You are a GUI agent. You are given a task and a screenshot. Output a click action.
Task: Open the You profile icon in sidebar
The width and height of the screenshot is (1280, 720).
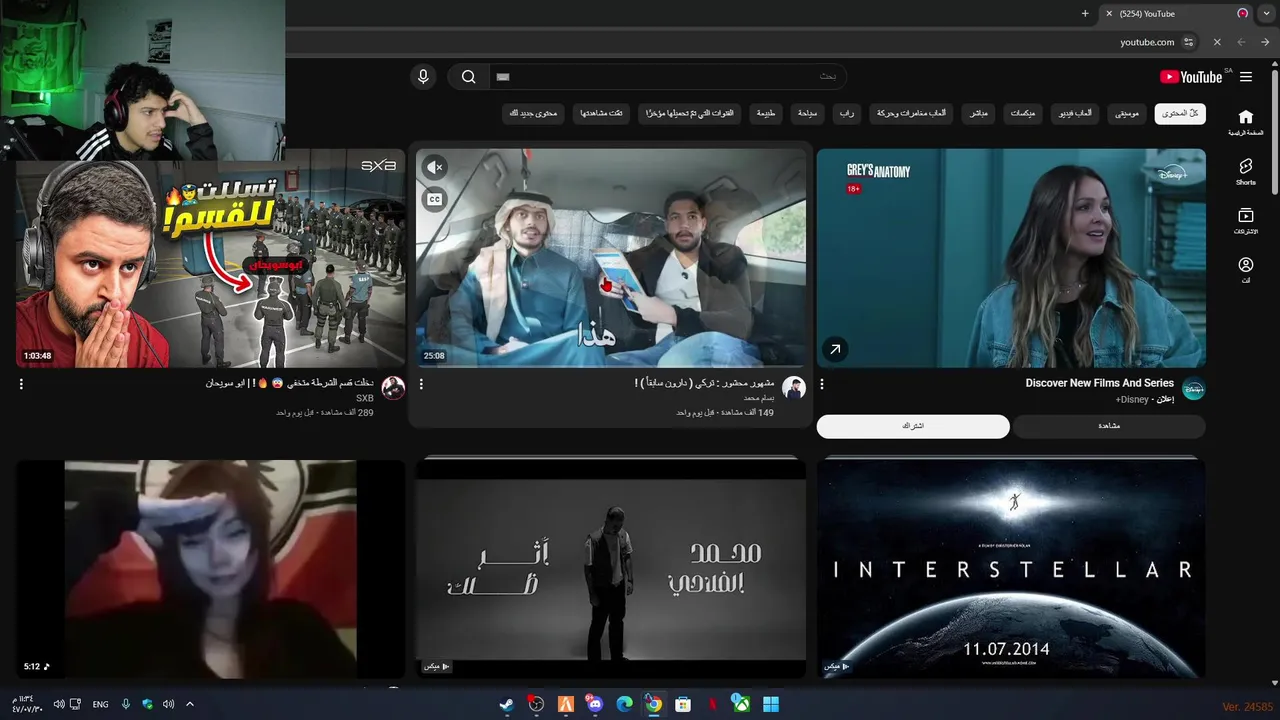(x=1246, y=270)
